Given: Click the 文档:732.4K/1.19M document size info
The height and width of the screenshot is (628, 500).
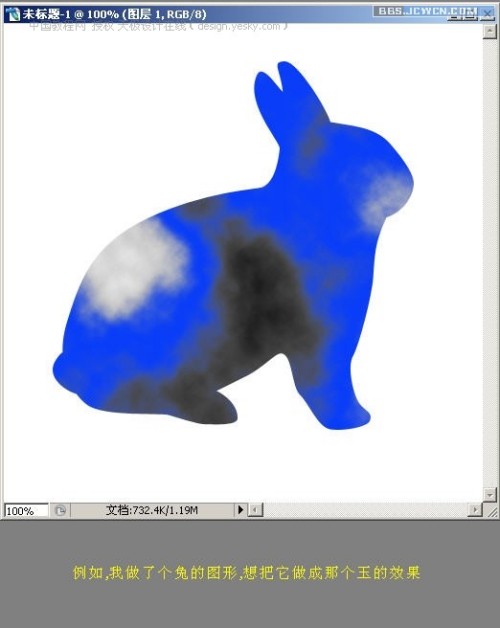Looking at the screenshot, I should coord(152,510).
